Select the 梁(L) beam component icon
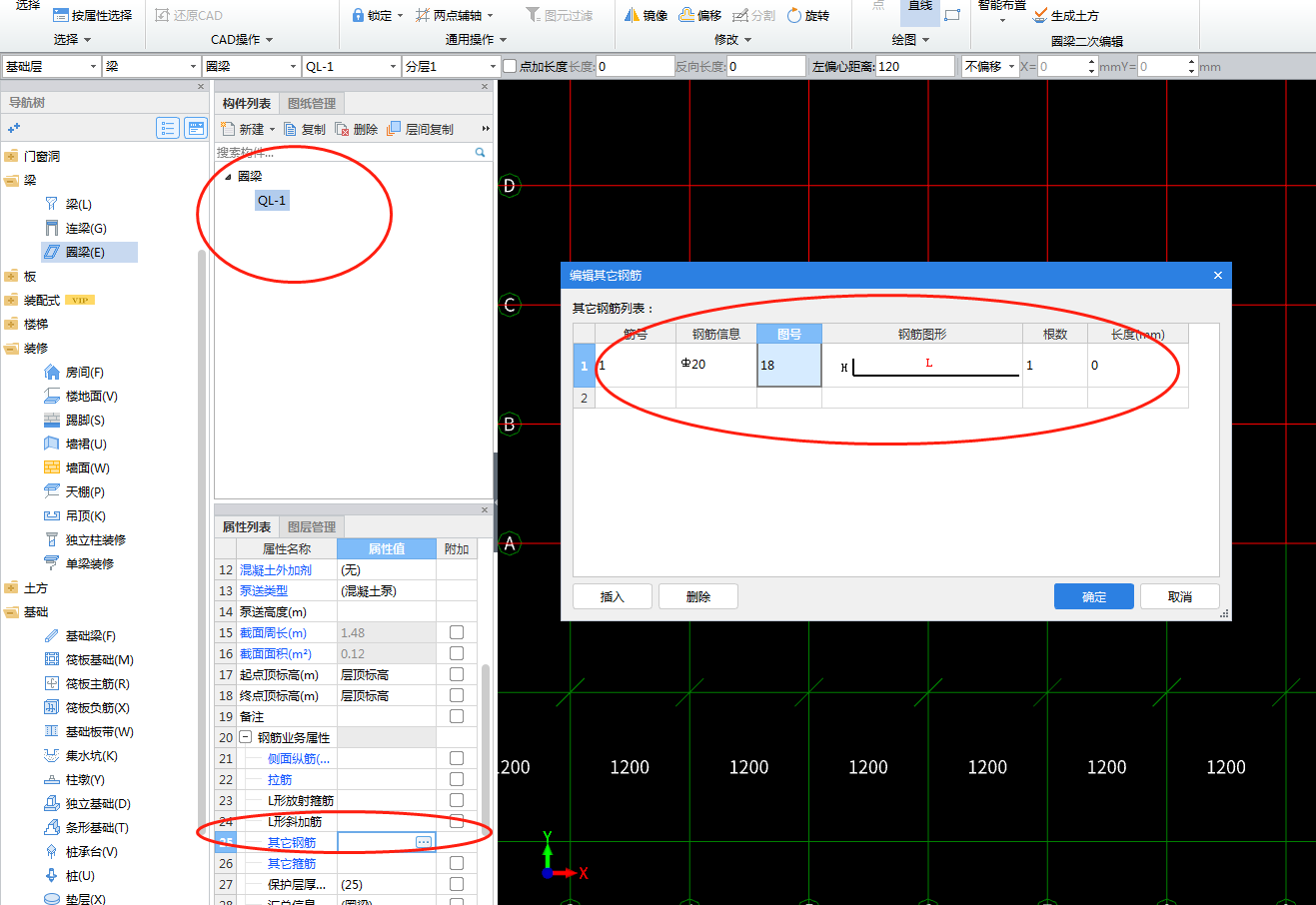The image size is (1316, 905). click(52, 204)
